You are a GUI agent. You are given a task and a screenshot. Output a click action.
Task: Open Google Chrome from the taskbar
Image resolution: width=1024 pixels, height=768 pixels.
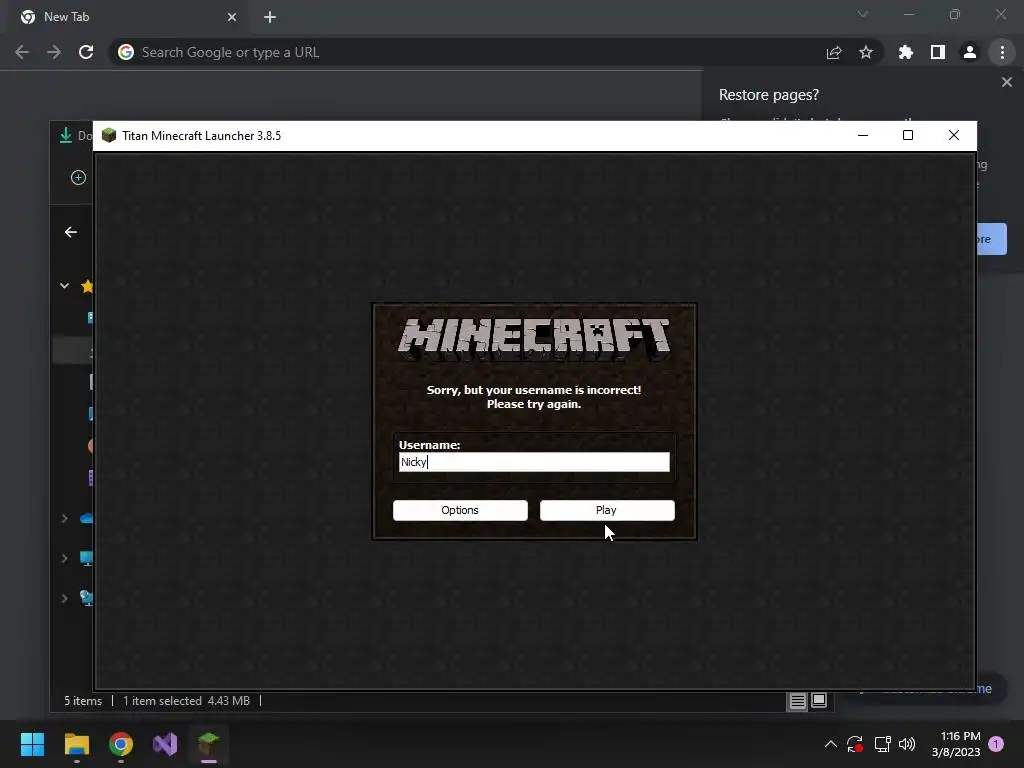click(x=121, y=744)
